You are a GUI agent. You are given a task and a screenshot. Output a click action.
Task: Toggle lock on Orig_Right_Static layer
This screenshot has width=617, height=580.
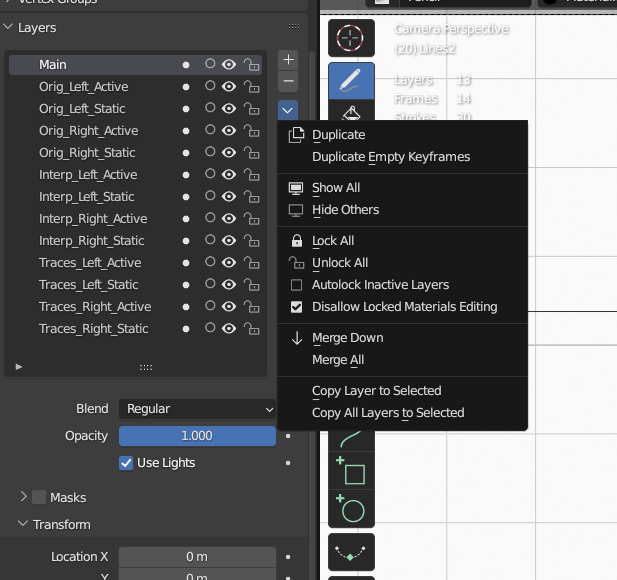(x=251, y=153)
